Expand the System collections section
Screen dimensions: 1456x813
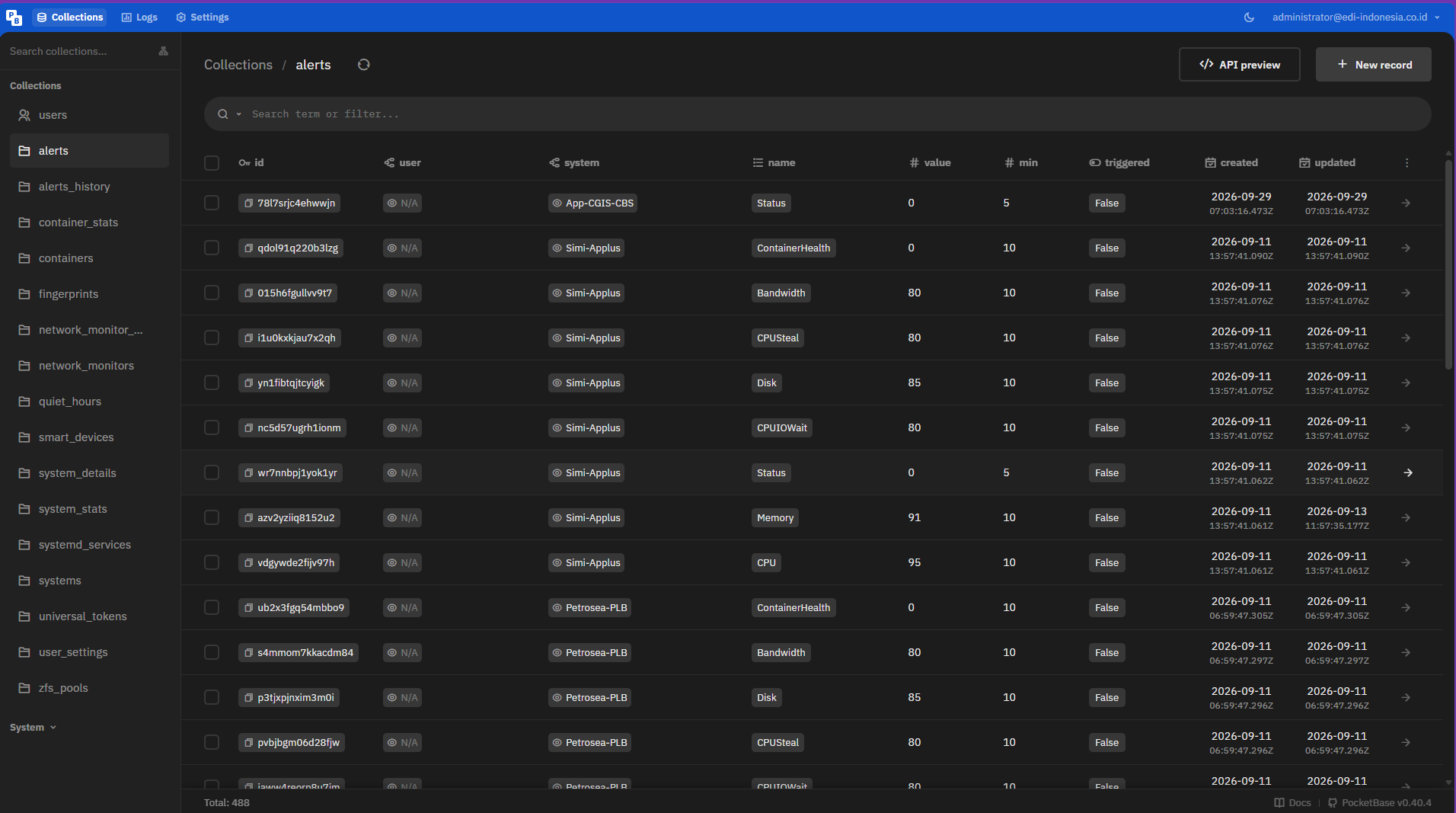(34, 728)
